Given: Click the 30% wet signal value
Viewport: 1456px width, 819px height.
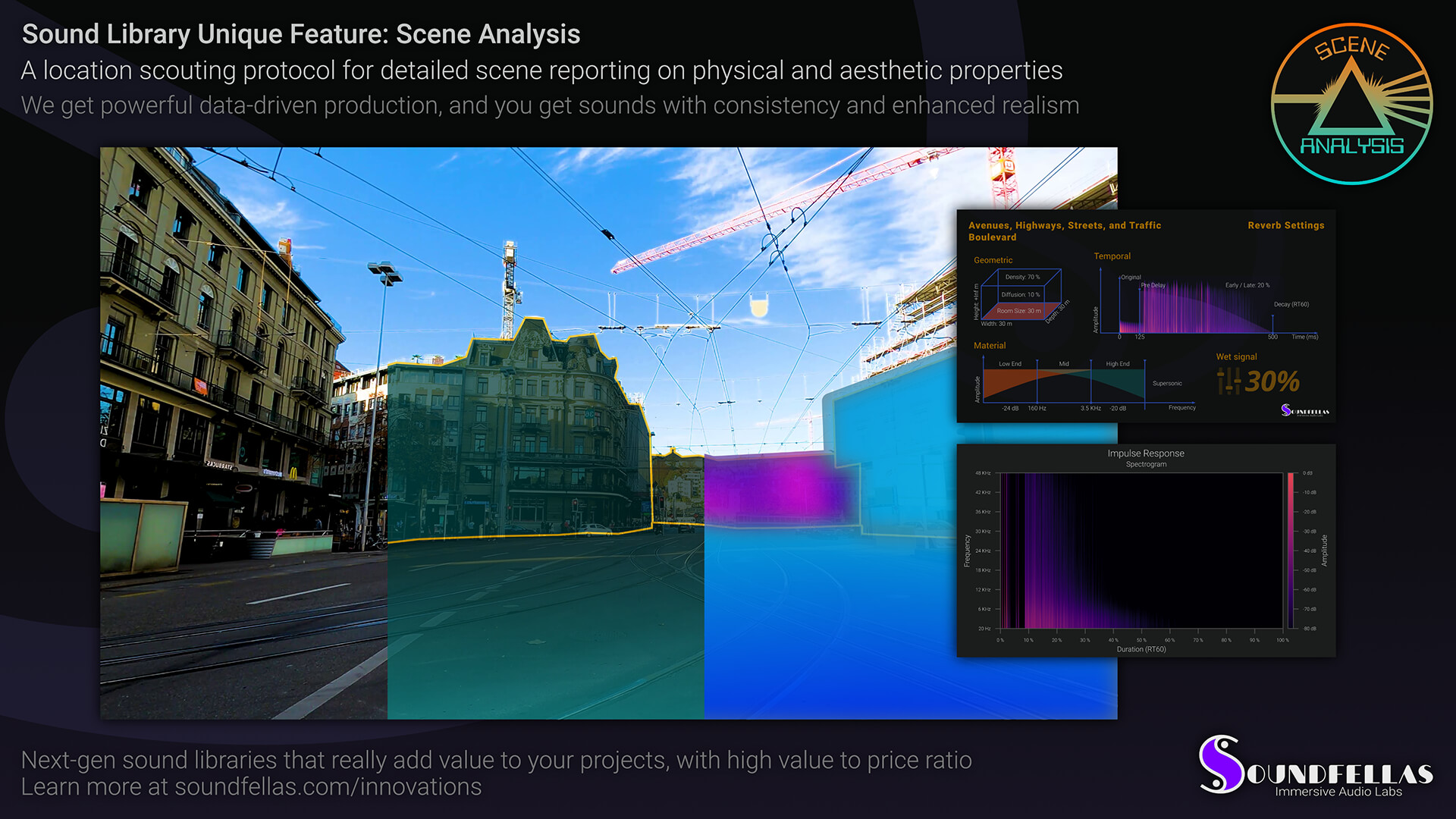Looking at the screenshot, I should tap(1272, 381).
